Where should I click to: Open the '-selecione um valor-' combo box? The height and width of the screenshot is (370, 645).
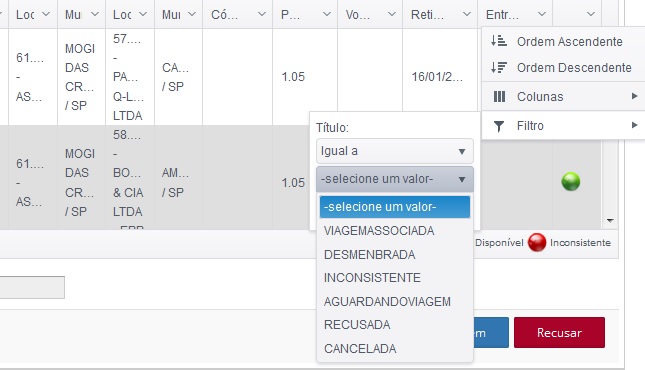point(395,179)
